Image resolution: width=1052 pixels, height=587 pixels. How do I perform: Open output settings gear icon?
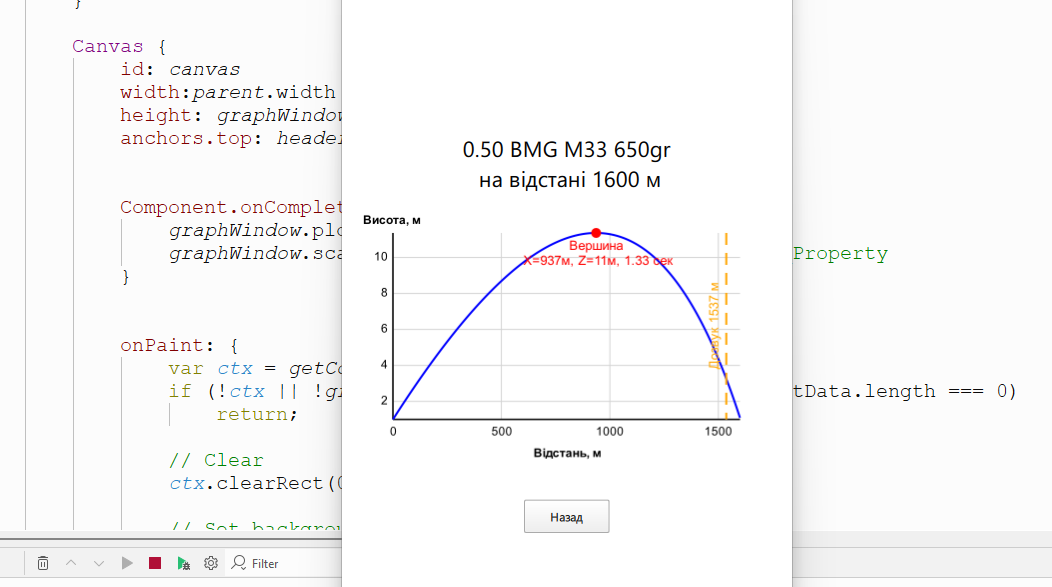(211, 563)
